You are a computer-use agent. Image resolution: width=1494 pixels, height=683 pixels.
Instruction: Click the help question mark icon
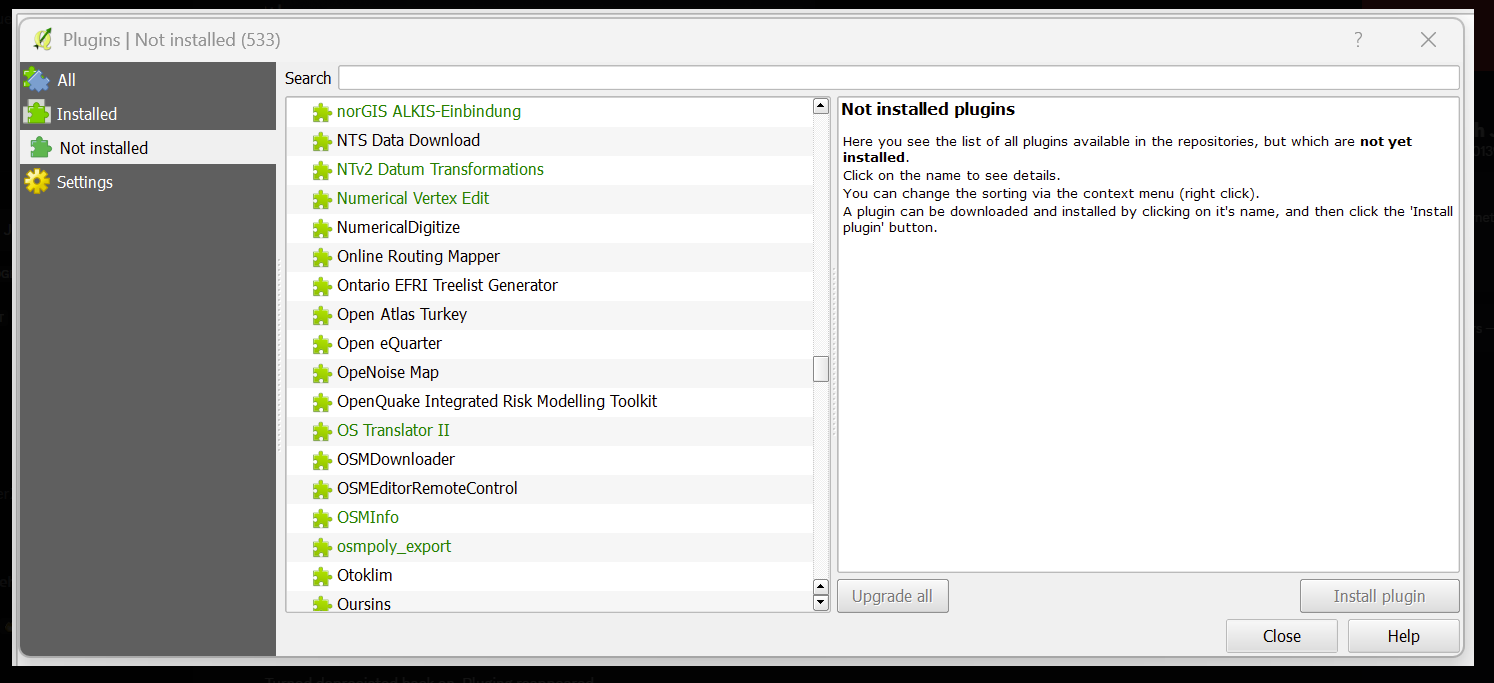pos(1357,39)
